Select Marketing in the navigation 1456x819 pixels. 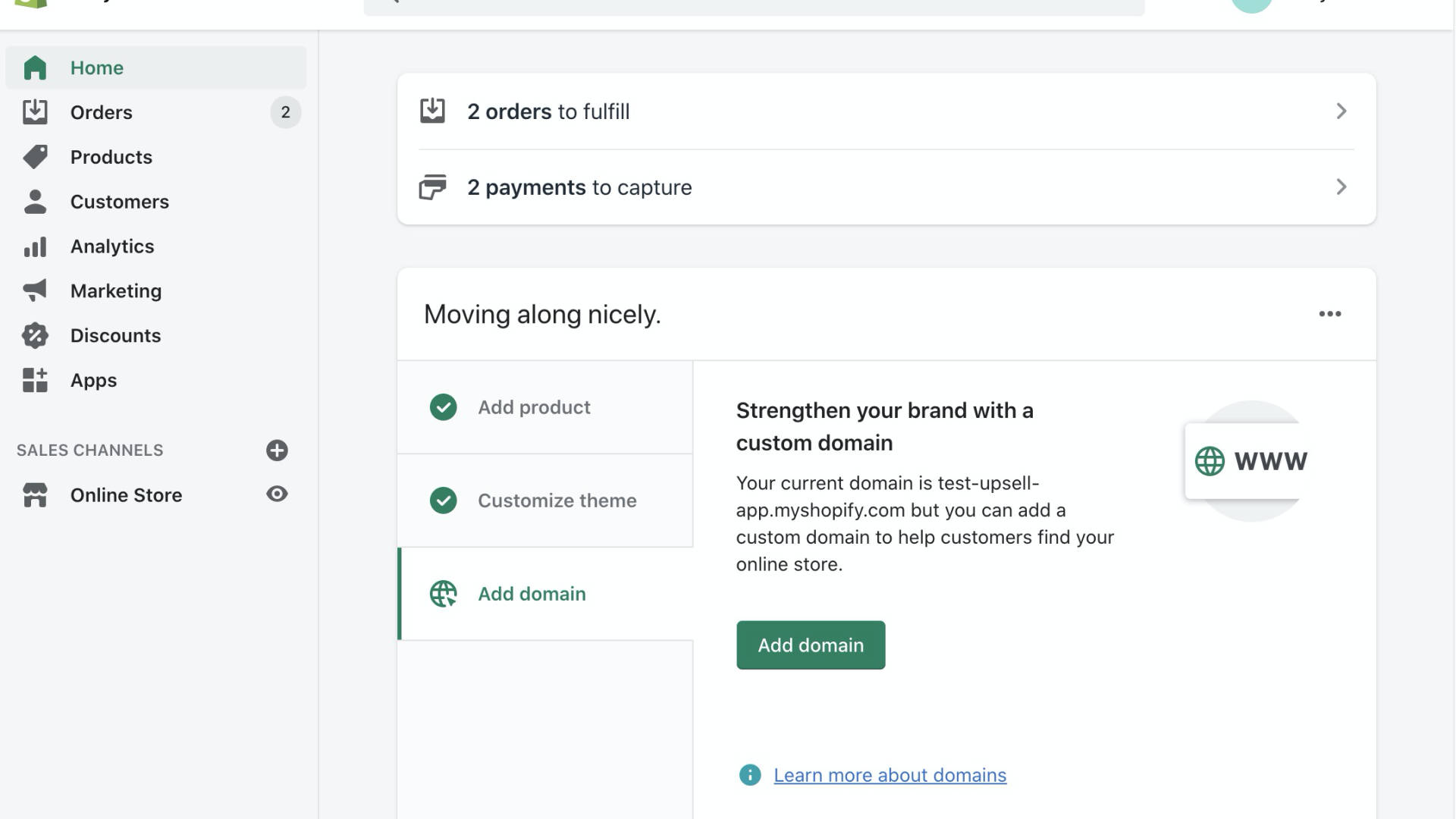click(x=156, y=290)
